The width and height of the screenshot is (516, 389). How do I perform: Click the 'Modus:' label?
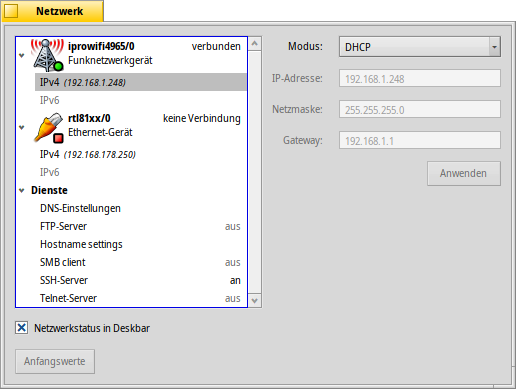[x=305, y=46]
